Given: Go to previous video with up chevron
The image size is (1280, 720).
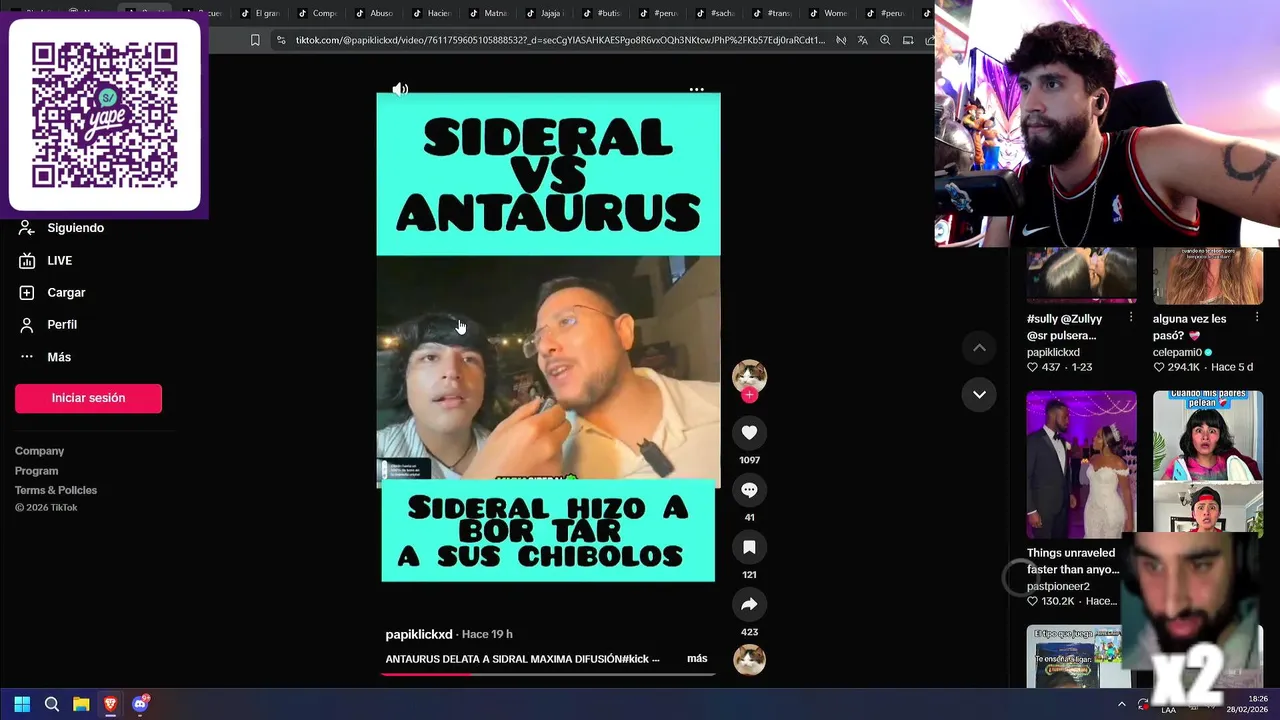Looking at the screenshot, I should (979, 348).
